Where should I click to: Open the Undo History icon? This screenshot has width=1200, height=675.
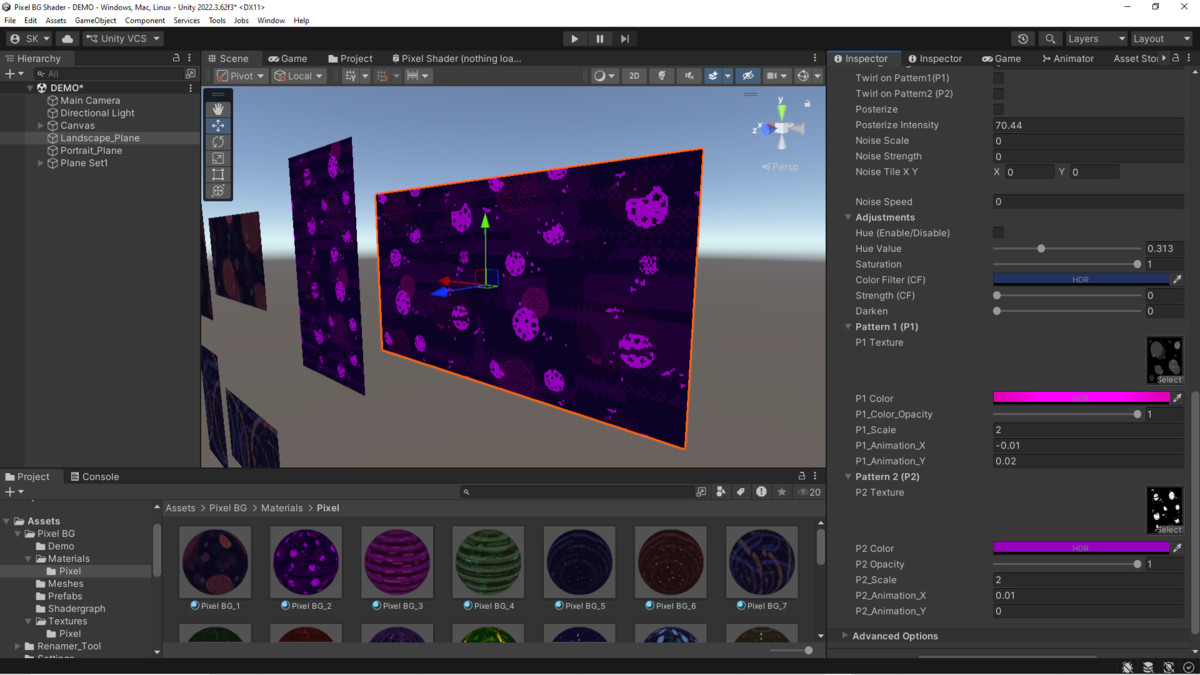[x=1023, y=39]
